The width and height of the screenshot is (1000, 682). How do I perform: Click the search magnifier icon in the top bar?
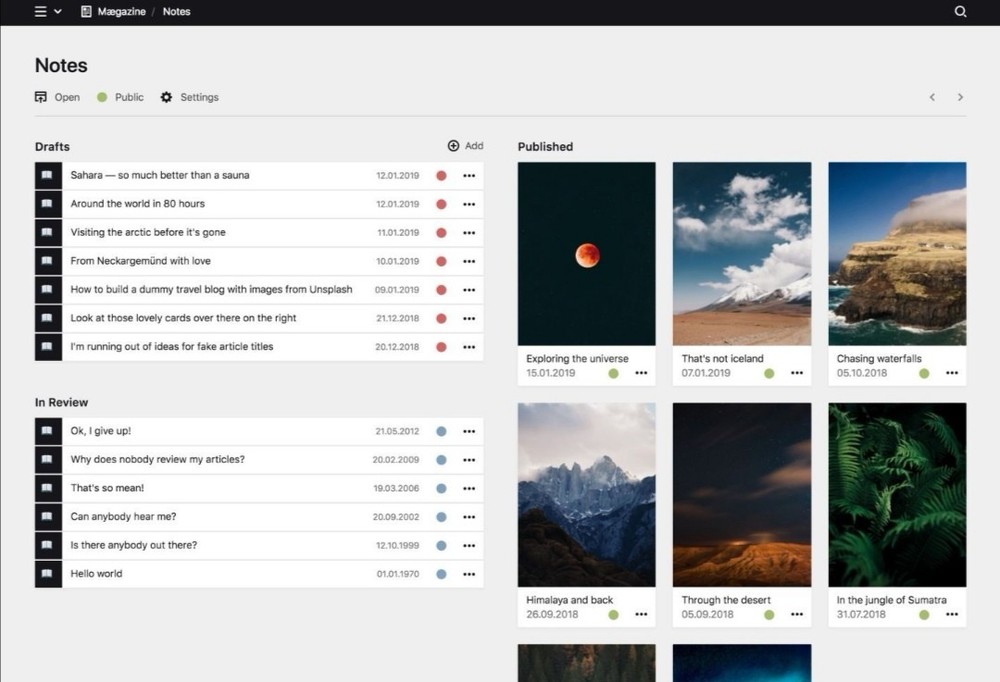(x=960, y=12)
